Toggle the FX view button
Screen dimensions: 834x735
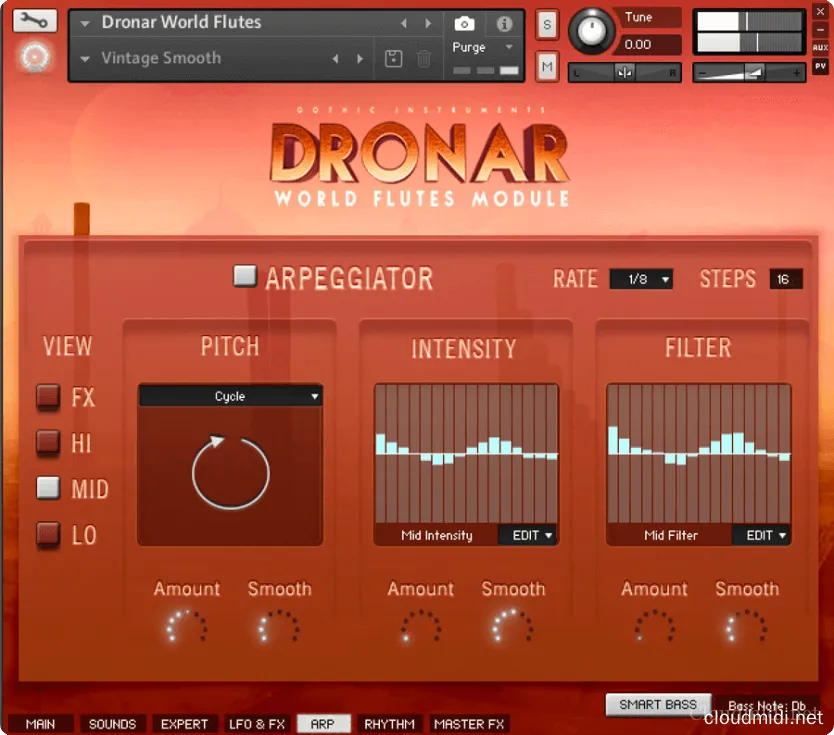pyautogui.click(x=49, y=397)
